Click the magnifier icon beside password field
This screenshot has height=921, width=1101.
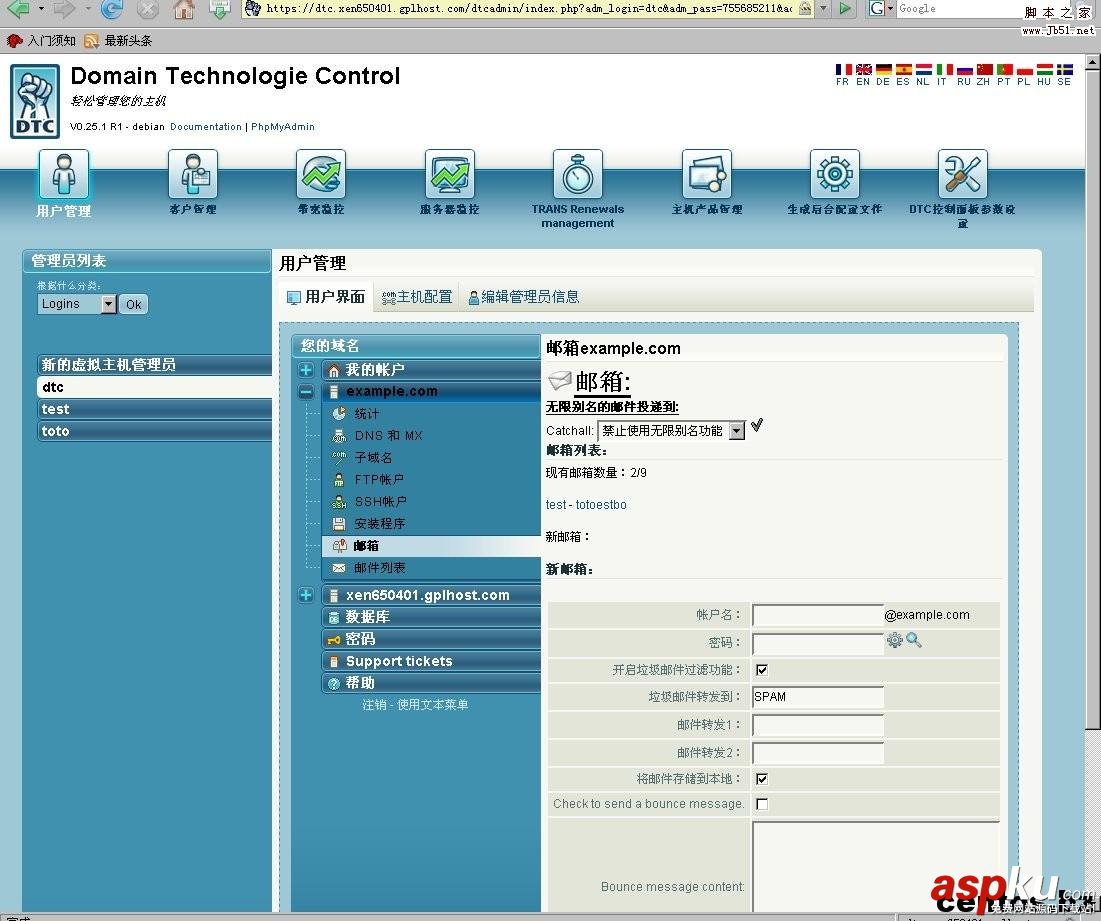(914, 640)
